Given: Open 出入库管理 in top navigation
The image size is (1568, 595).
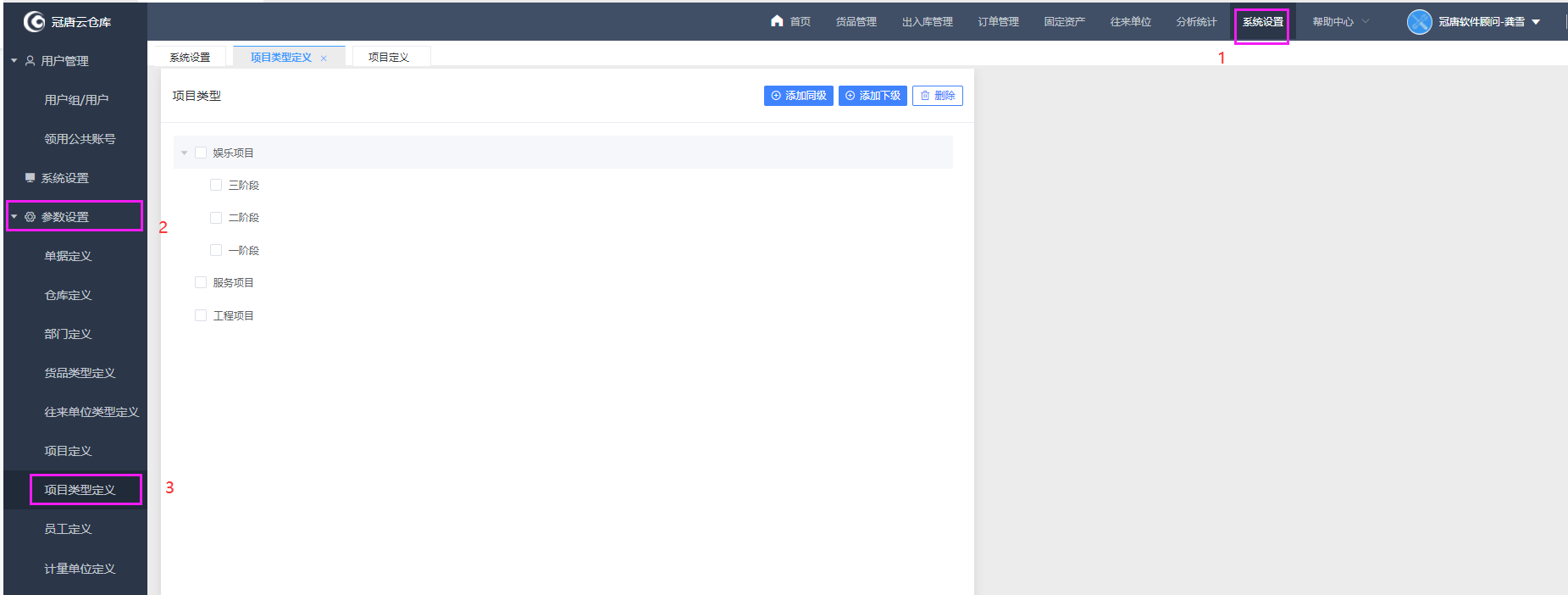Looking at the screenshot, I should pyautogui.click(x=928, y=22).
